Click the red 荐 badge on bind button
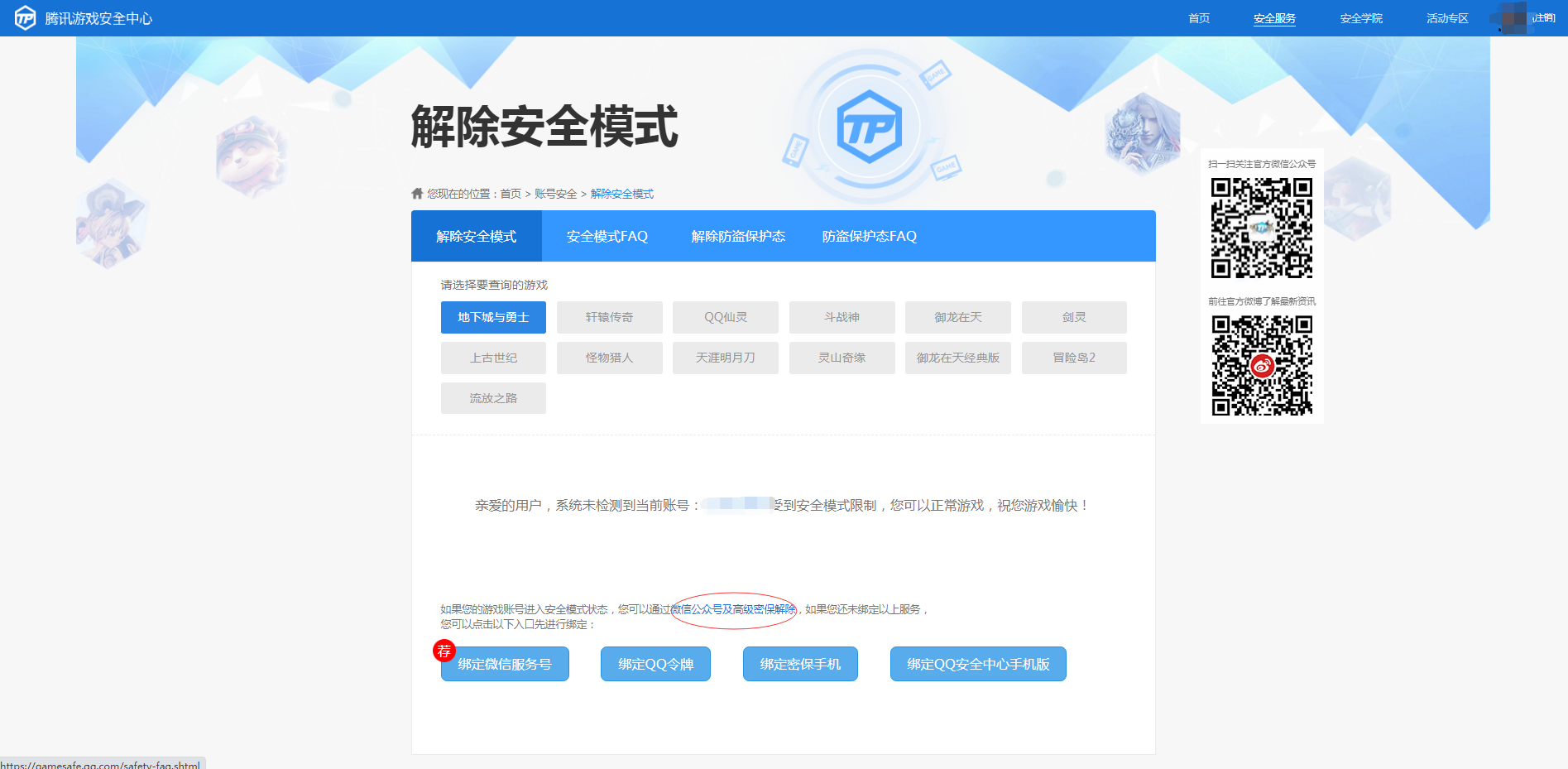Screen dimensions: 1568x769 444,651
